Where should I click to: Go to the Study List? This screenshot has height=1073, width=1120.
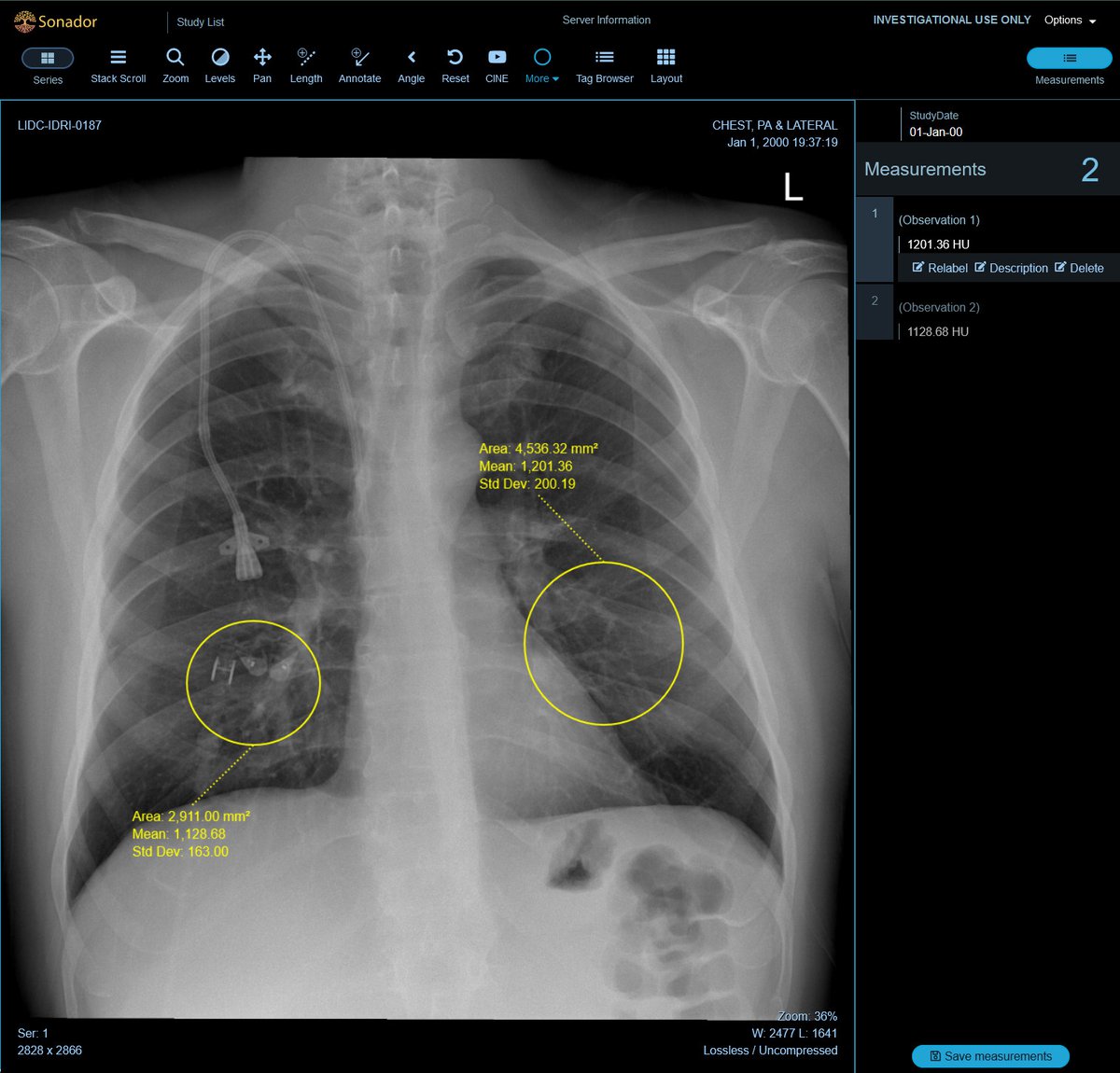pyautogui.click(x=200, y=21)
